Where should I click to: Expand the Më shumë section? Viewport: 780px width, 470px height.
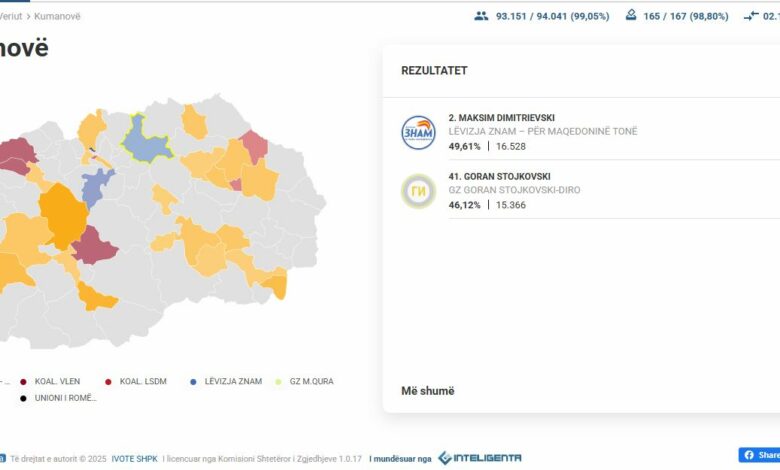point(427,391)
